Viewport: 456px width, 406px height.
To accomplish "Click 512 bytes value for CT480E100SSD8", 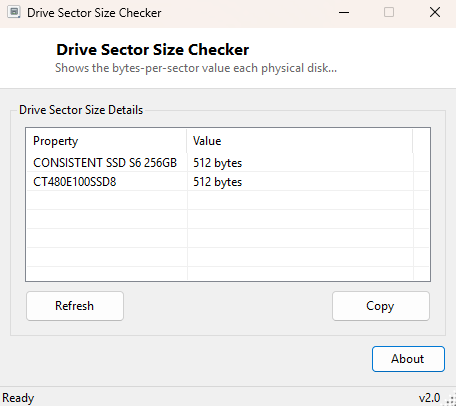I will pyautogui.click(x=218, y=182).
